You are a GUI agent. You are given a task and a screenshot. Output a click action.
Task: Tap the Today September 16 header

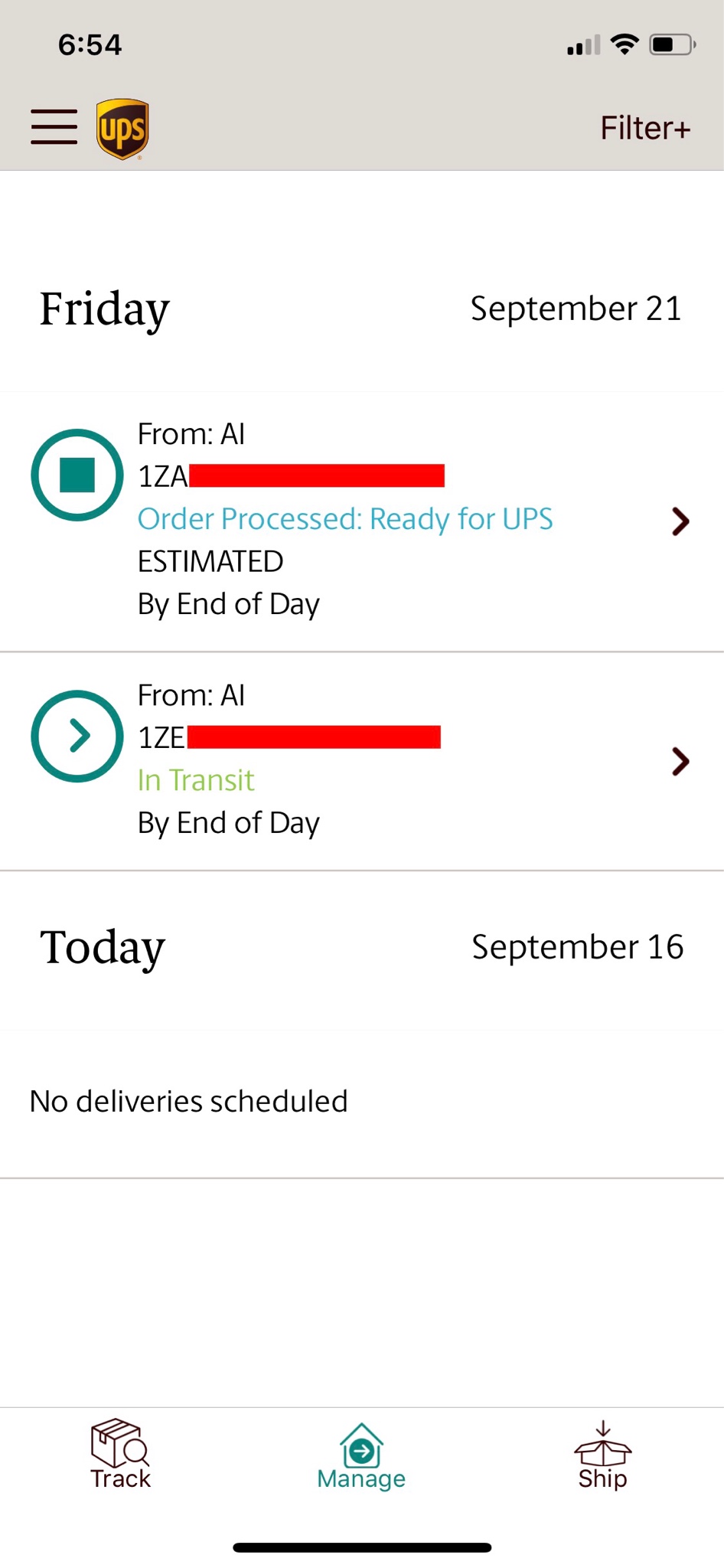362,948
